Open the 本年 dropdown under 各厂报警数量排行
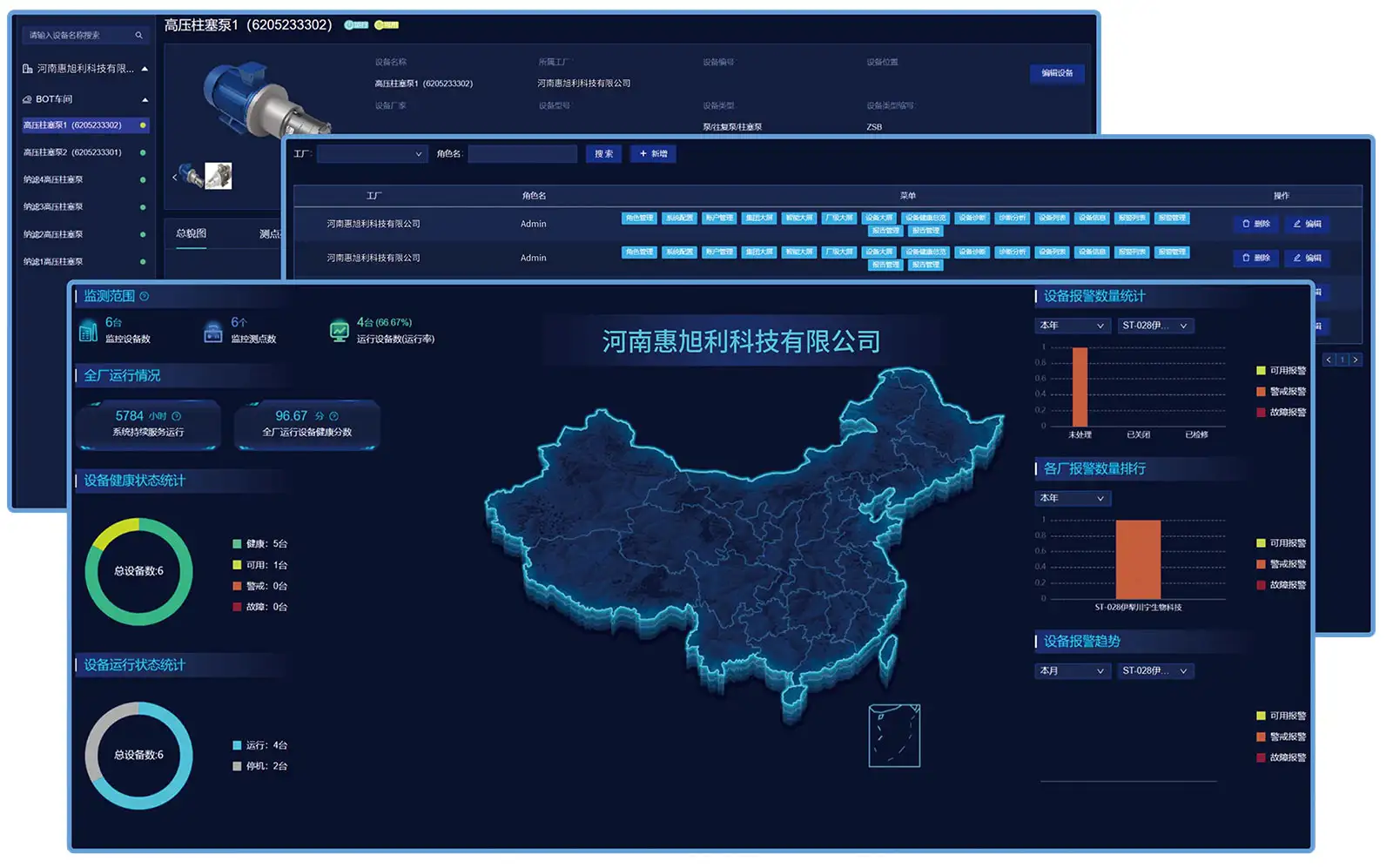The width and height of the screenshot is (1393, 868). coord(1073,498)
